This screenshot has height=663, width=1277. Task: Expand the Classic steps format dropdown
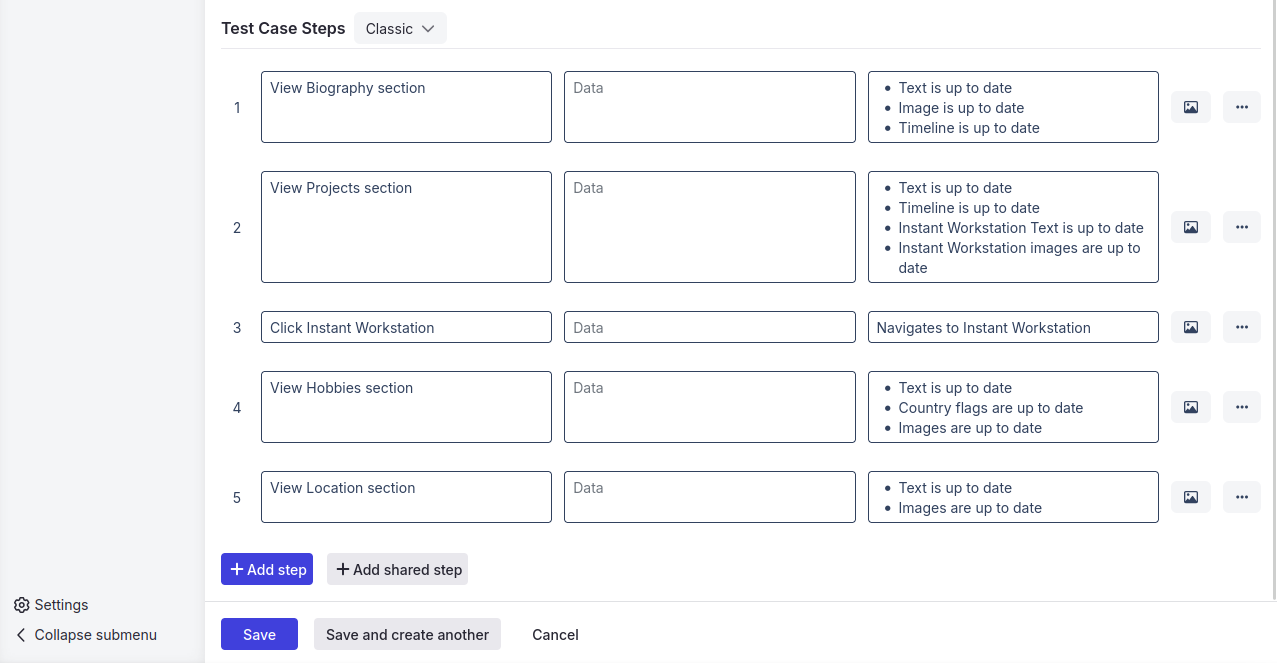400,29
